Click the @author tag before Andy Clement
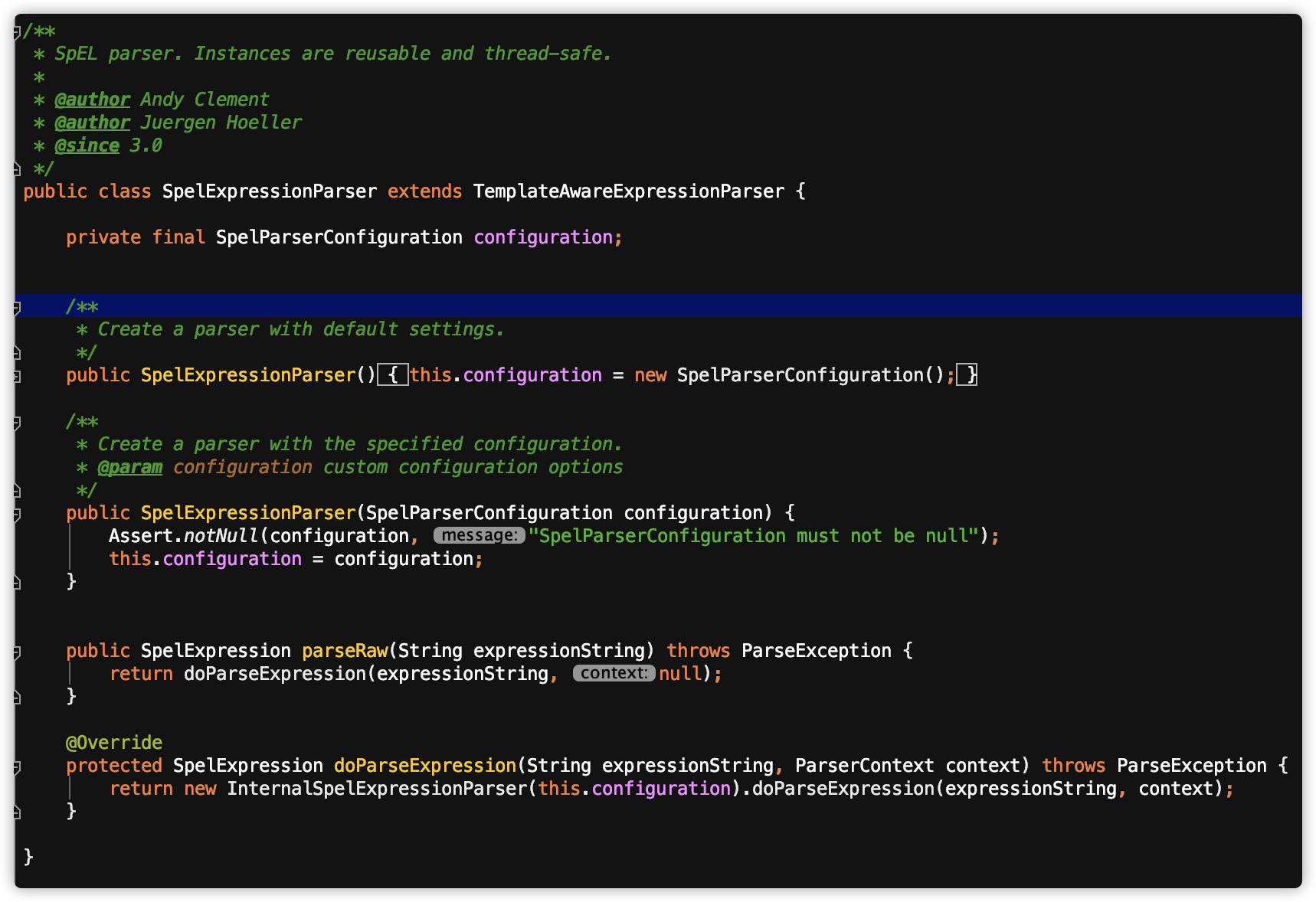Screen dimensions: 1316x902 pyautogui.click(x=92, y=100)
